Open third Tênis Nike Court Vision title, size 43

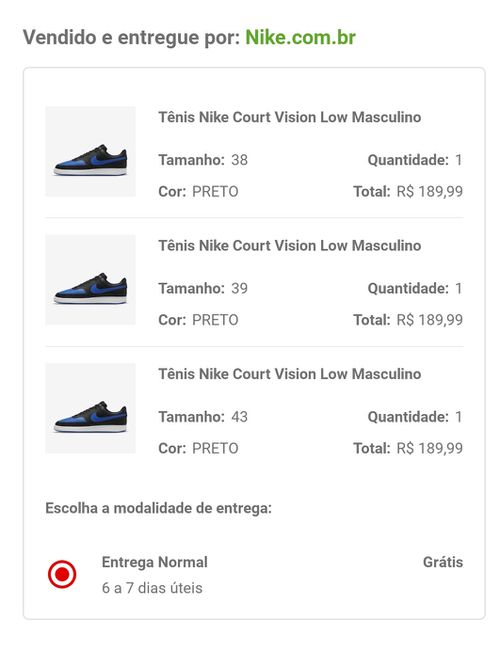tap(290, 374)
